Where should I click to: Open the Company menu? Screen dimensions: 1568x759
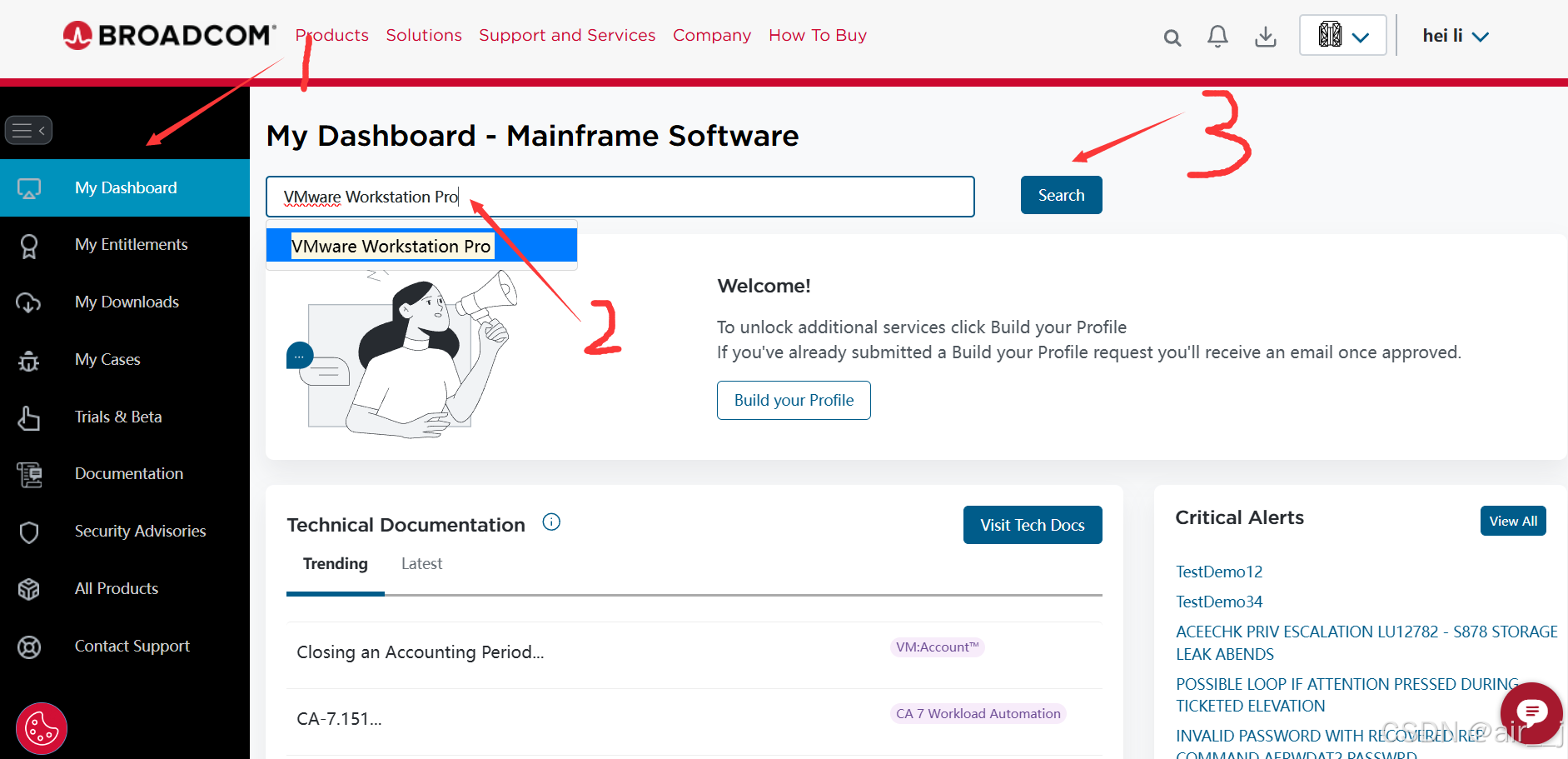point(712,35)
